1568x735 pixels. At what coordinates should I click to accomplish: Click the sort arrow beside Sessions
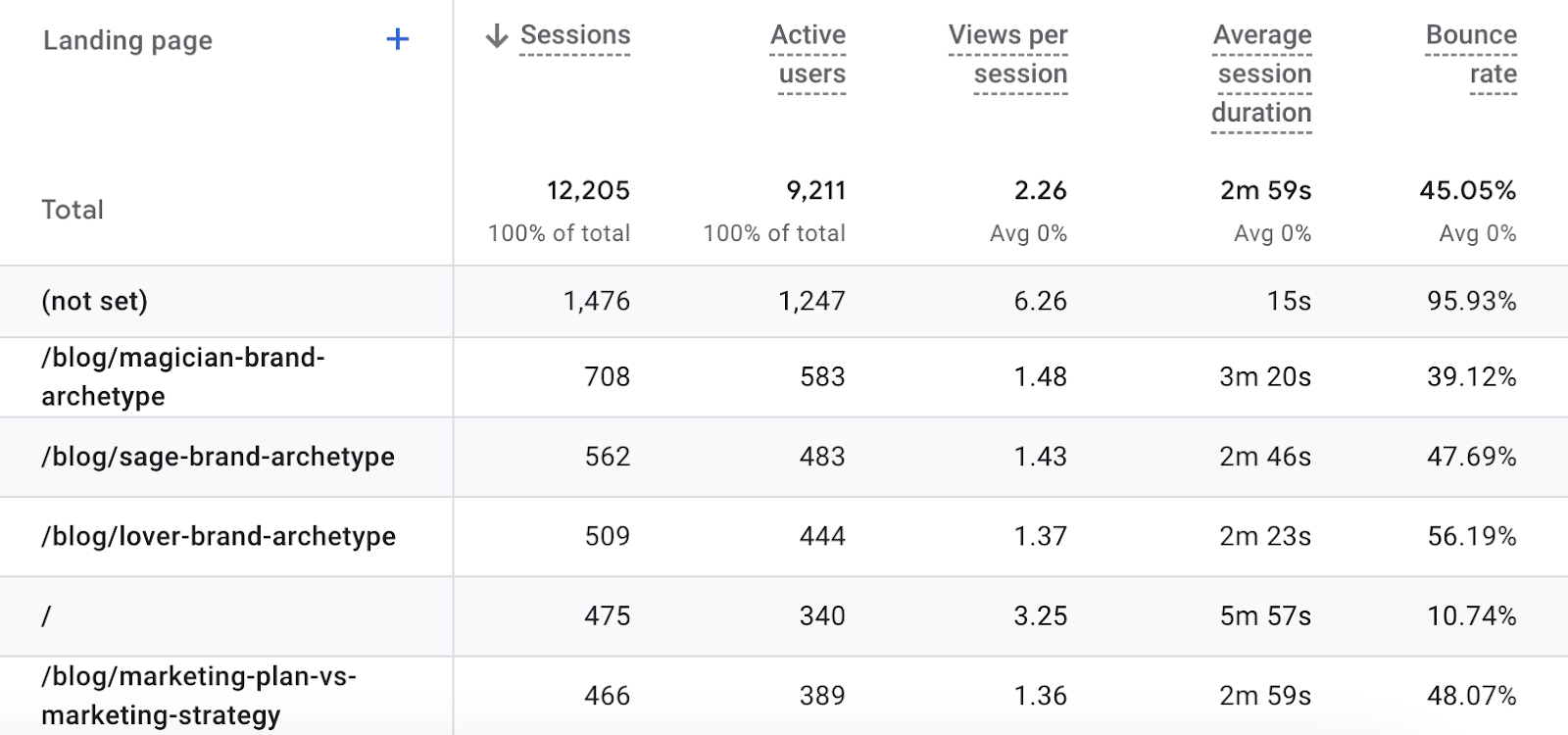[497, 36]
